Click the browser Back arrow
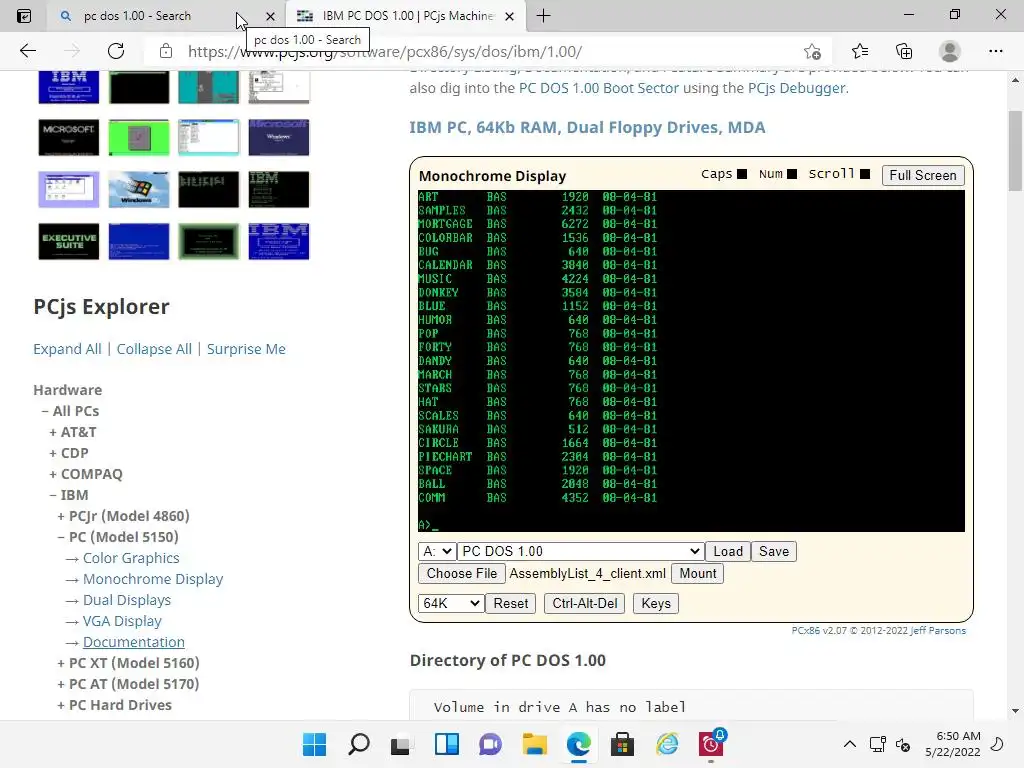Image resolution: width=1024 pixels, height=768 pixels. coord(27,51)
